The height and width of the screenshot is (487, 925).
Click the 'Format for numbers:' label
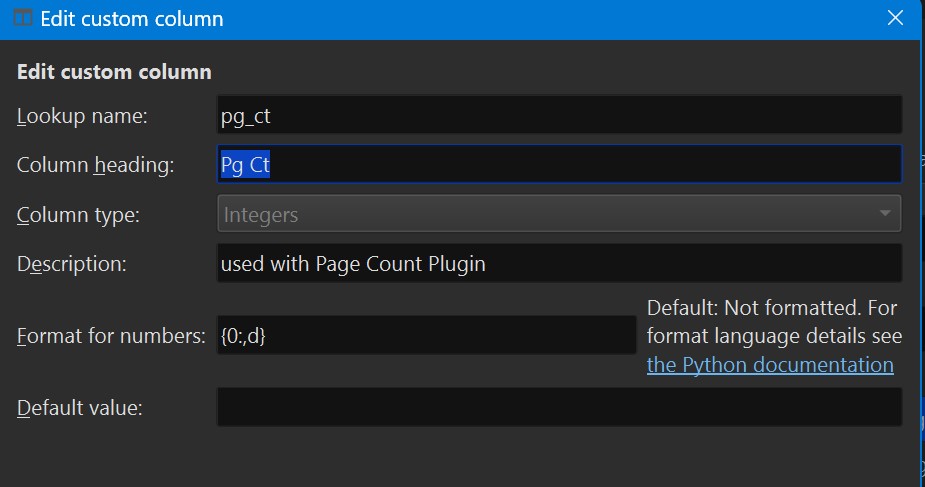pyautogui.click(x=111, y=336)
